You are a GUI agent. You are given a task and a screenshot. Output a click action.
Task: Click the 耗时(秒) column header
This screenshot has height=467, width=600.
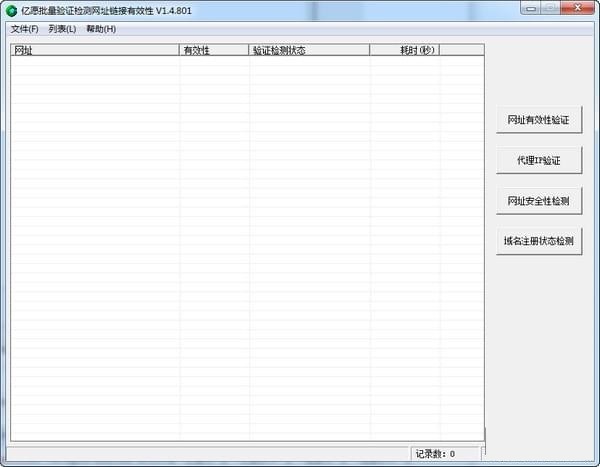tap(405, 50)
